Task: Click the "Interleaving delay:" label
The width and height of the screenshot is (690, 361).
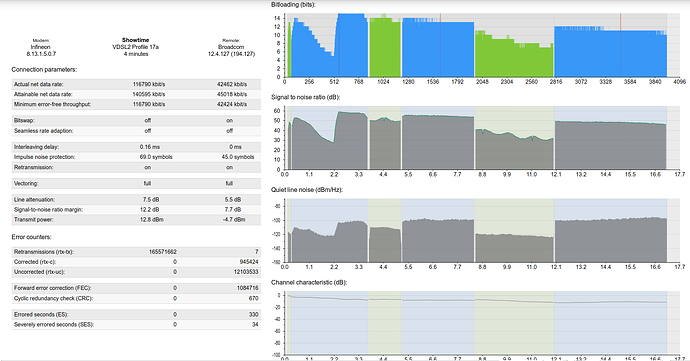Action: [36, 147]
